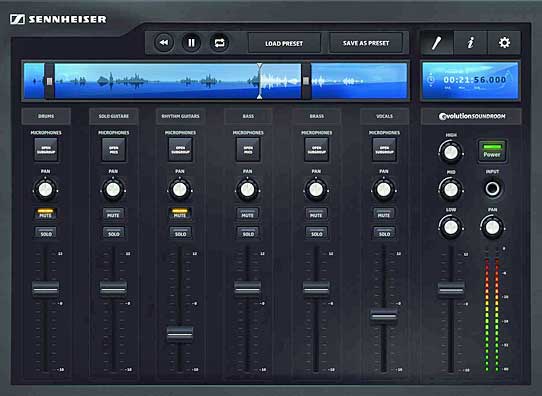Click the High EQ knob

[x=451, y=152]
